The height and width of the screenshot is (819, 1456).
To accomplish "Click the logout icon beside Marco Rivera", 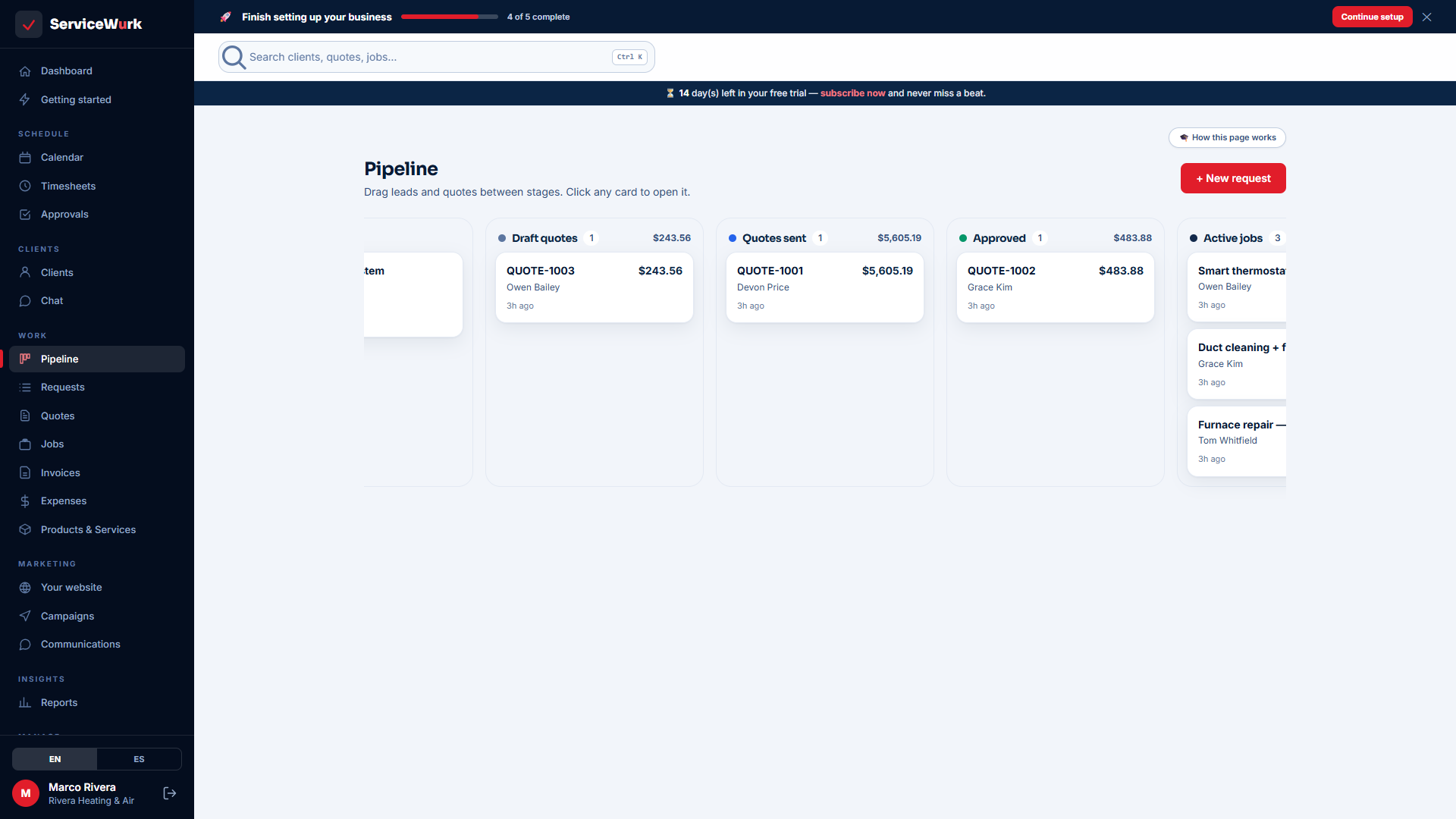I will pos(170,793).
